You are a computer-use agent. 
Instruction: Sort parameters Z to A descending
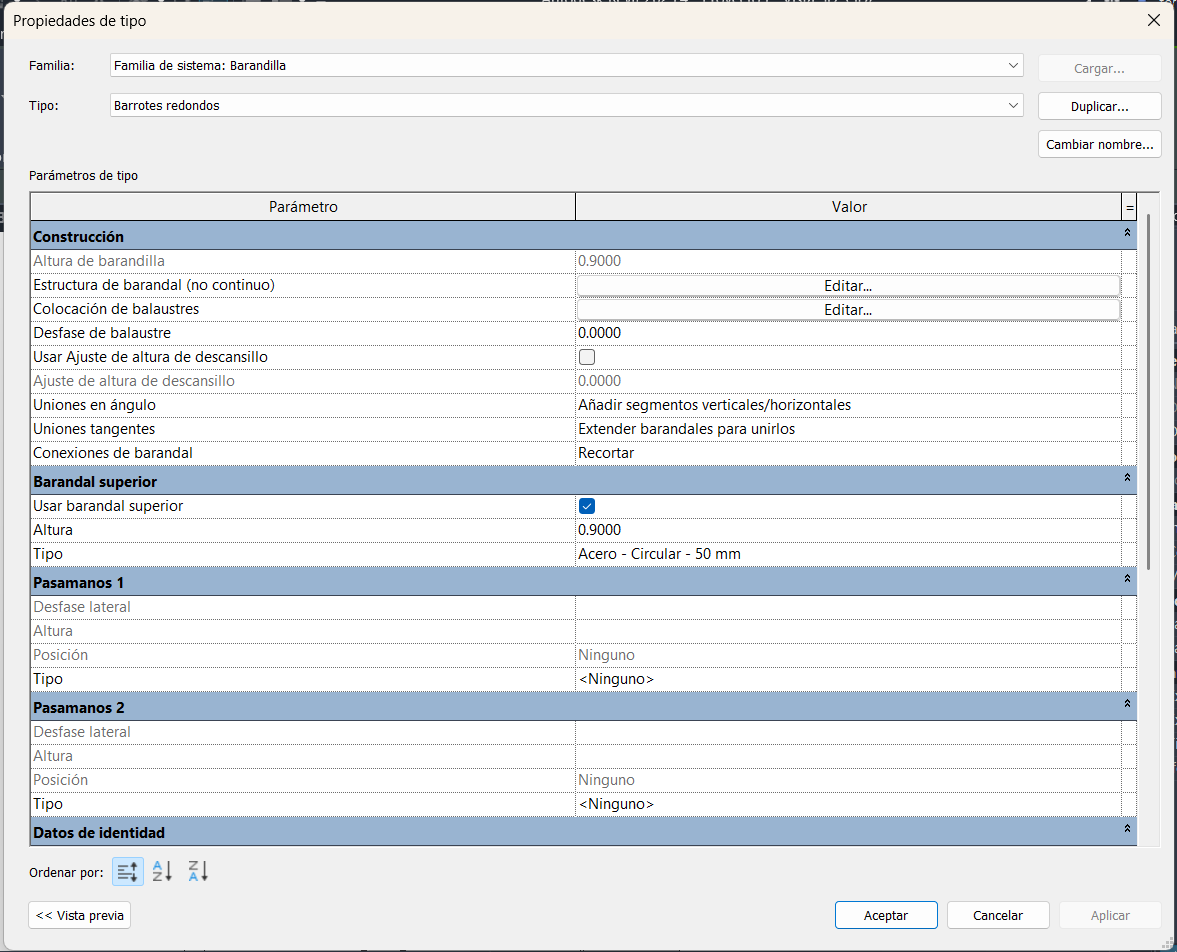[x=198, y=871]
